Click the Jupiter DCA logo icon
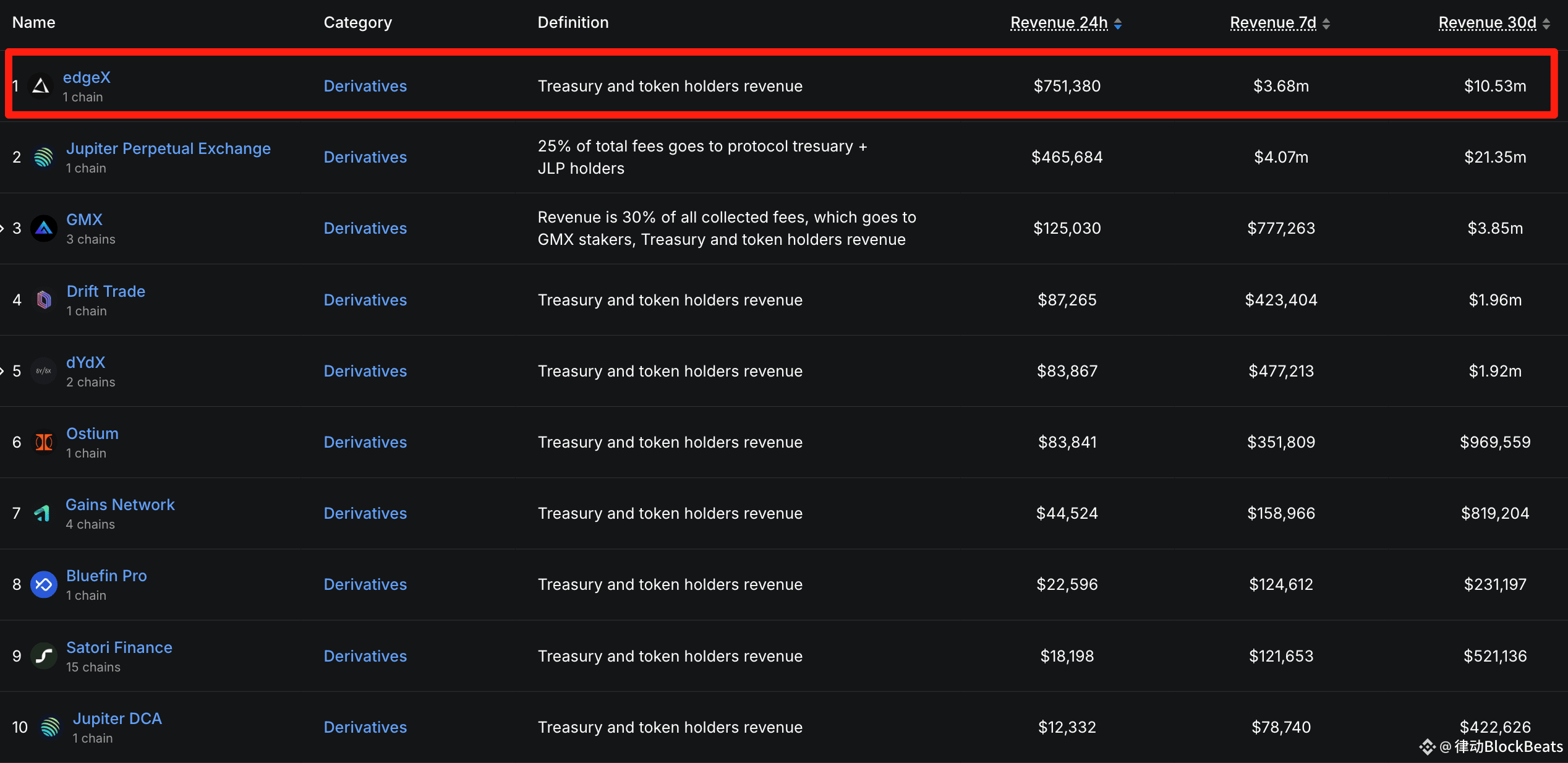This screenshot has width=1568, height=763. tap(50, 727)
